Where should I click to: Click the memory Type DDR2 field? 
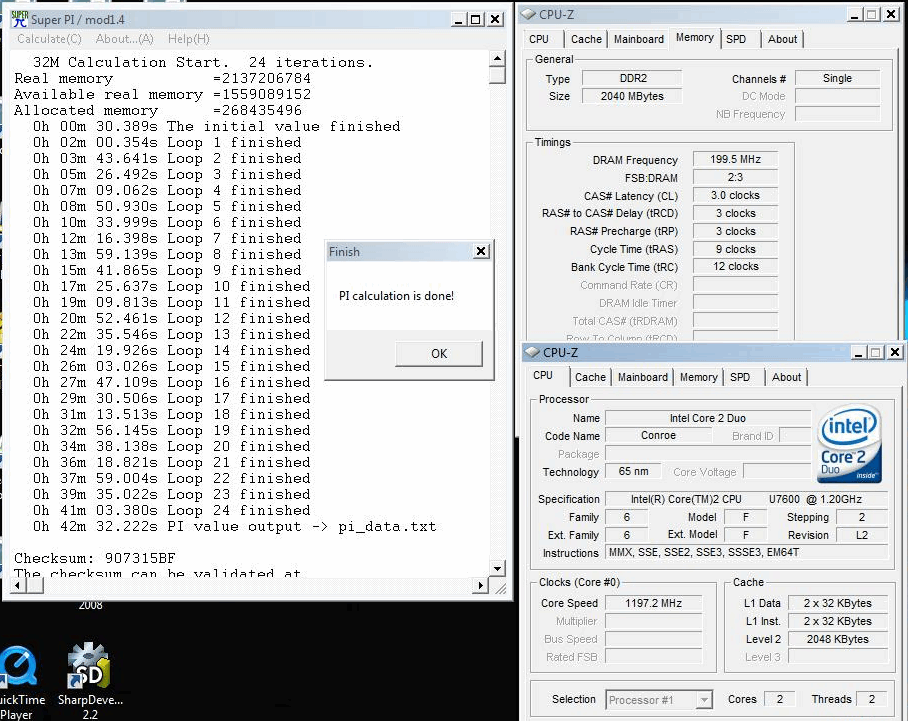click(x=632, y=78)
